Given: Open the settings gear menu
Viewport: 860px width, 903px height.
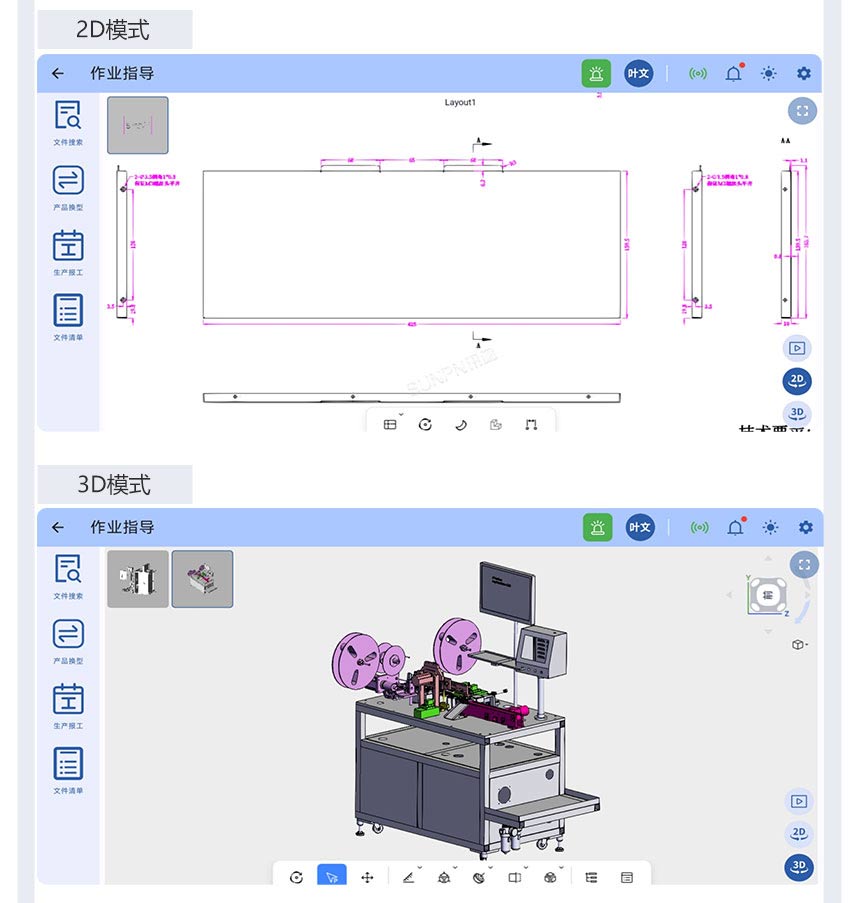Looking at the screenshot, I should (803, 73).
